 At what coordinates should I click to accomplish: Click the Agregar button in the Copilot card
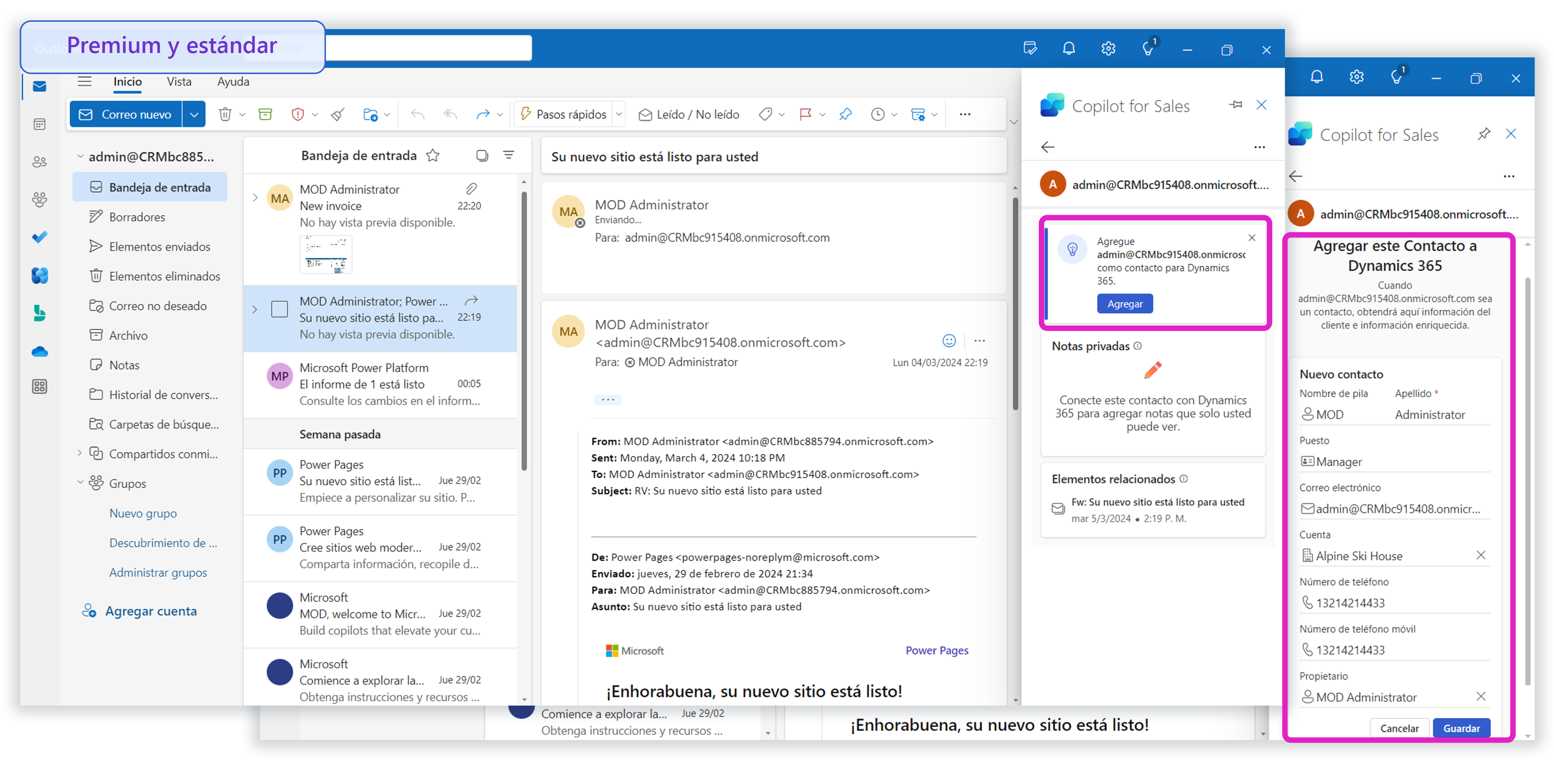tap(1124, 304)
